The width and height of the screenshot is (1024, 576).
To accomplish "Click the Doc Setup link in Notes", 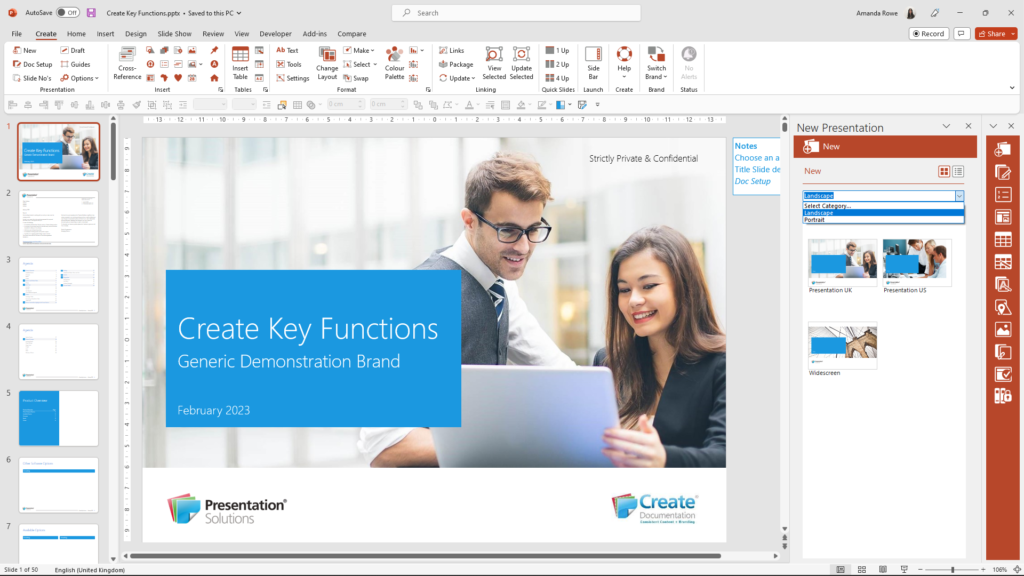I will tap(753, 180).
